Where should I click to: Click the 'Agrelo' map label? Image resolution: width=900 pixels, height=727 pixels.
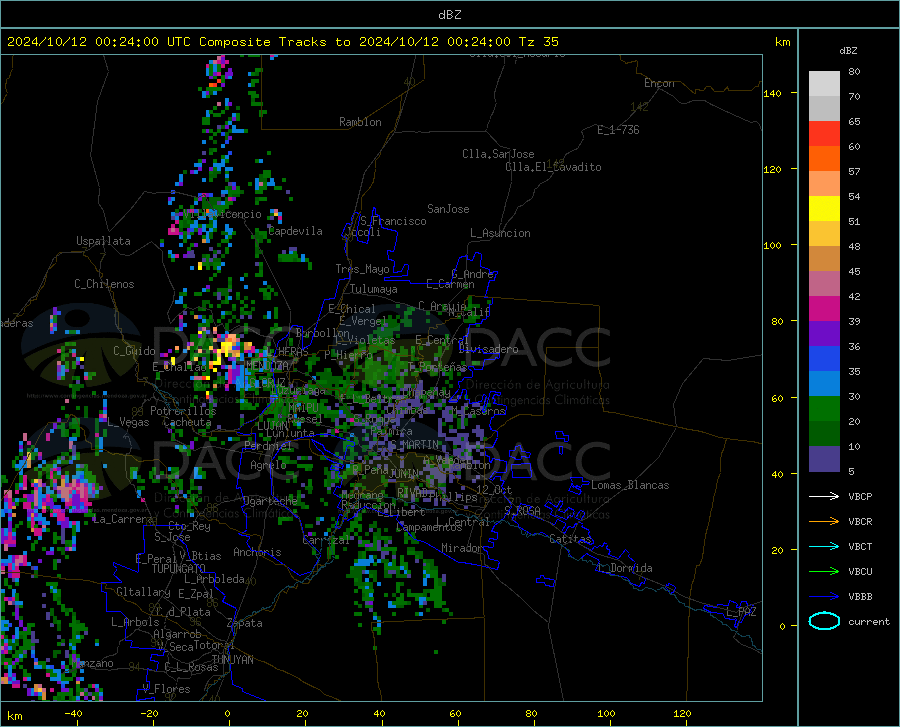coord(268,465)
